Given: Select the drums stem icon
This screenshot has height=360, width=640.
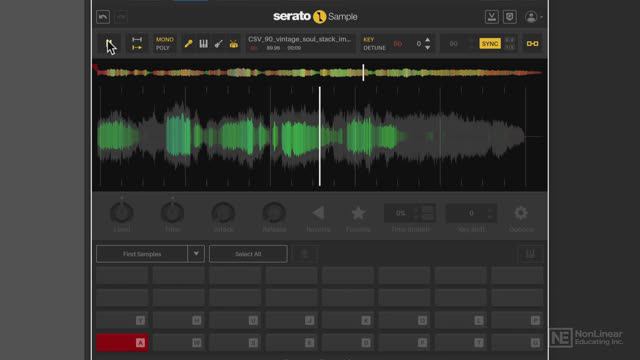Looking at the screenshot, I should (x=233, y=44).
